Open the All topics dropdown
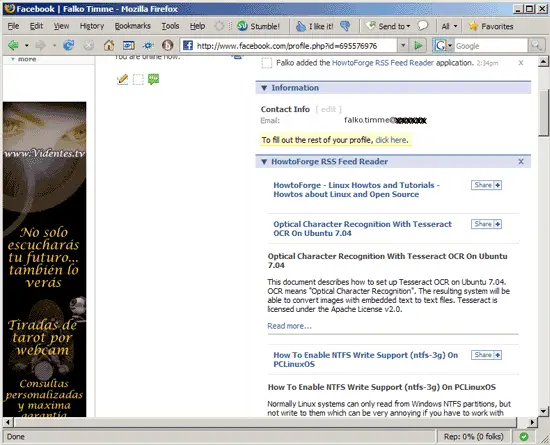This screenshot has height=445, width=550. pos(449,26)
